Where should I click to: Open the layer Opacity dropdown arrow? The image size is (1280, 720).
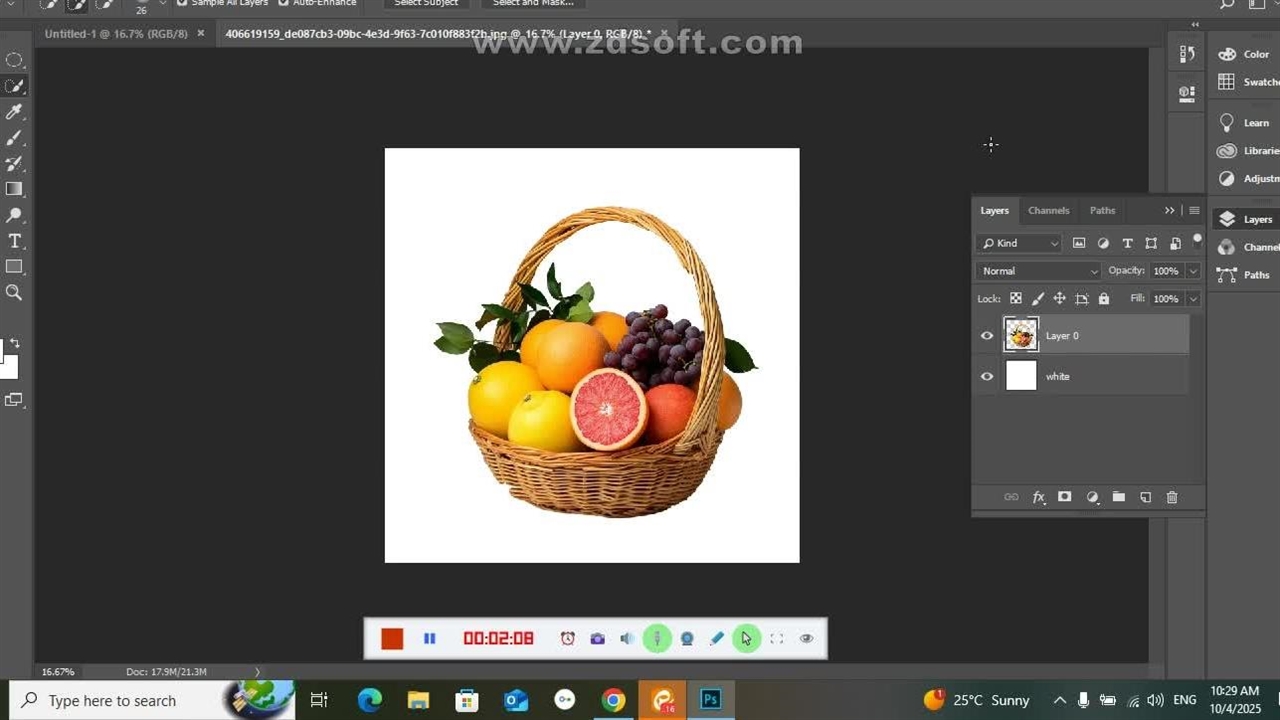pyautogui.click(x=1193, y=271)
